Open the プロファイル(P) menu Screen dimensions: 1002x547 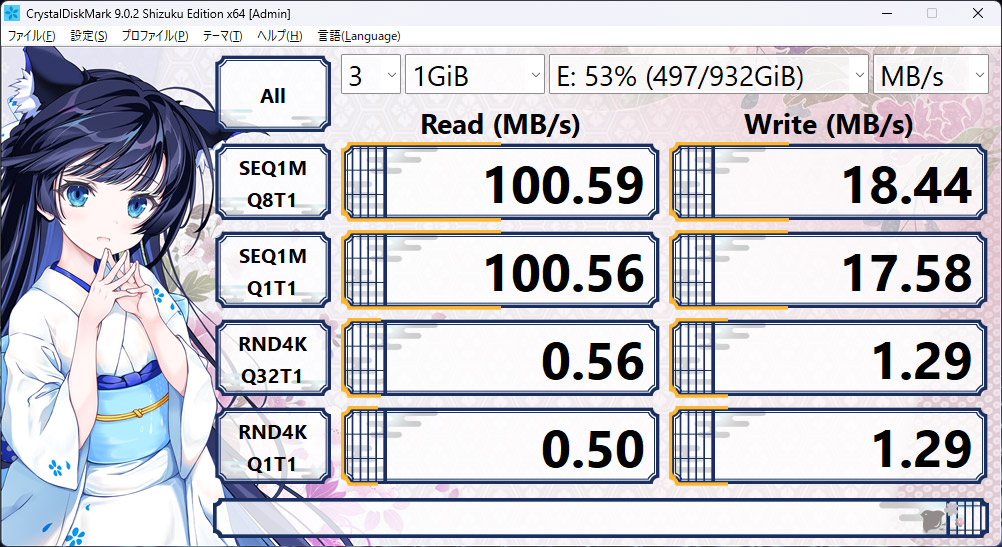pos(155,36)
